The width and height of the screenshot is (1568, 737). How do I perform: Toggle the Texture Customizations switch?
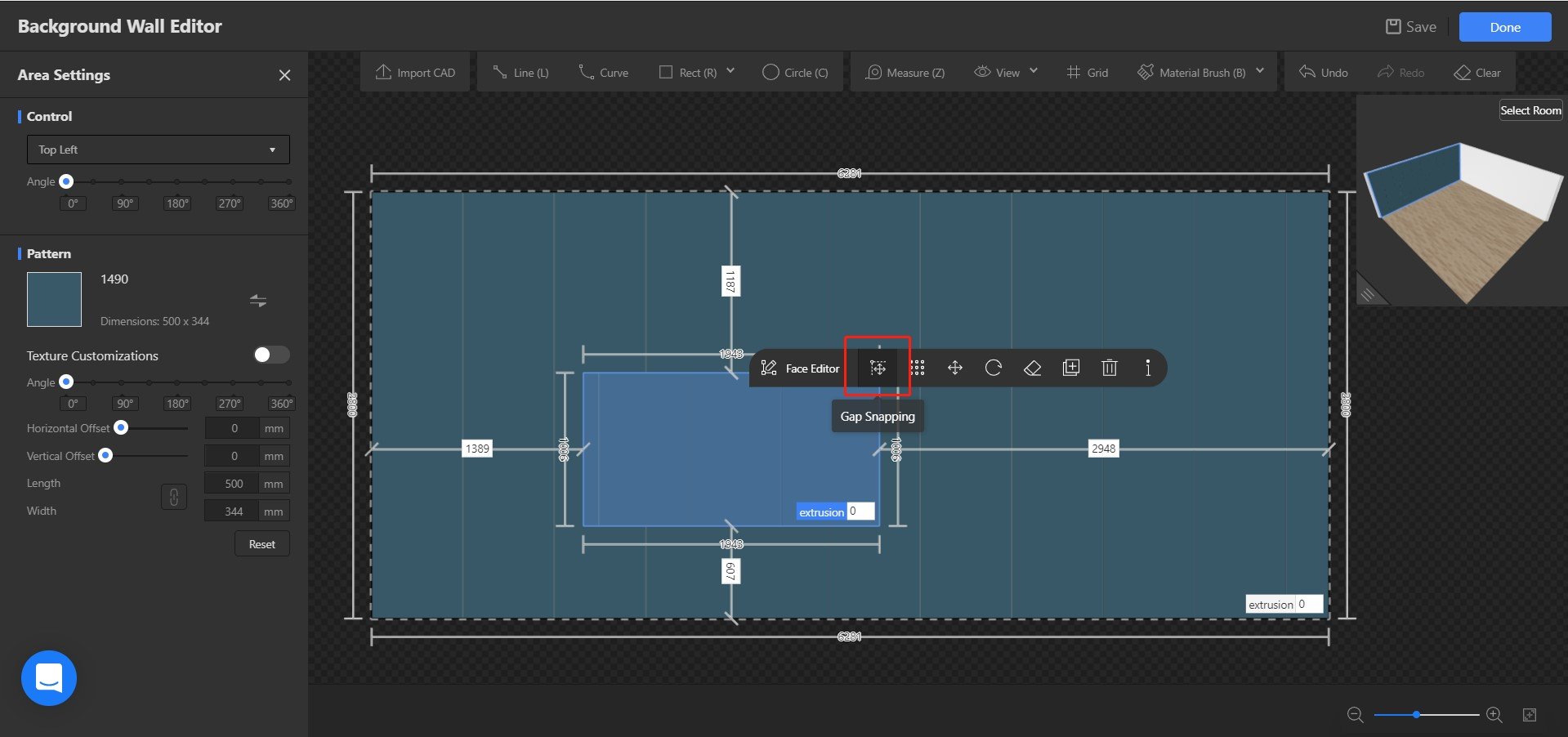click(271, 355)
